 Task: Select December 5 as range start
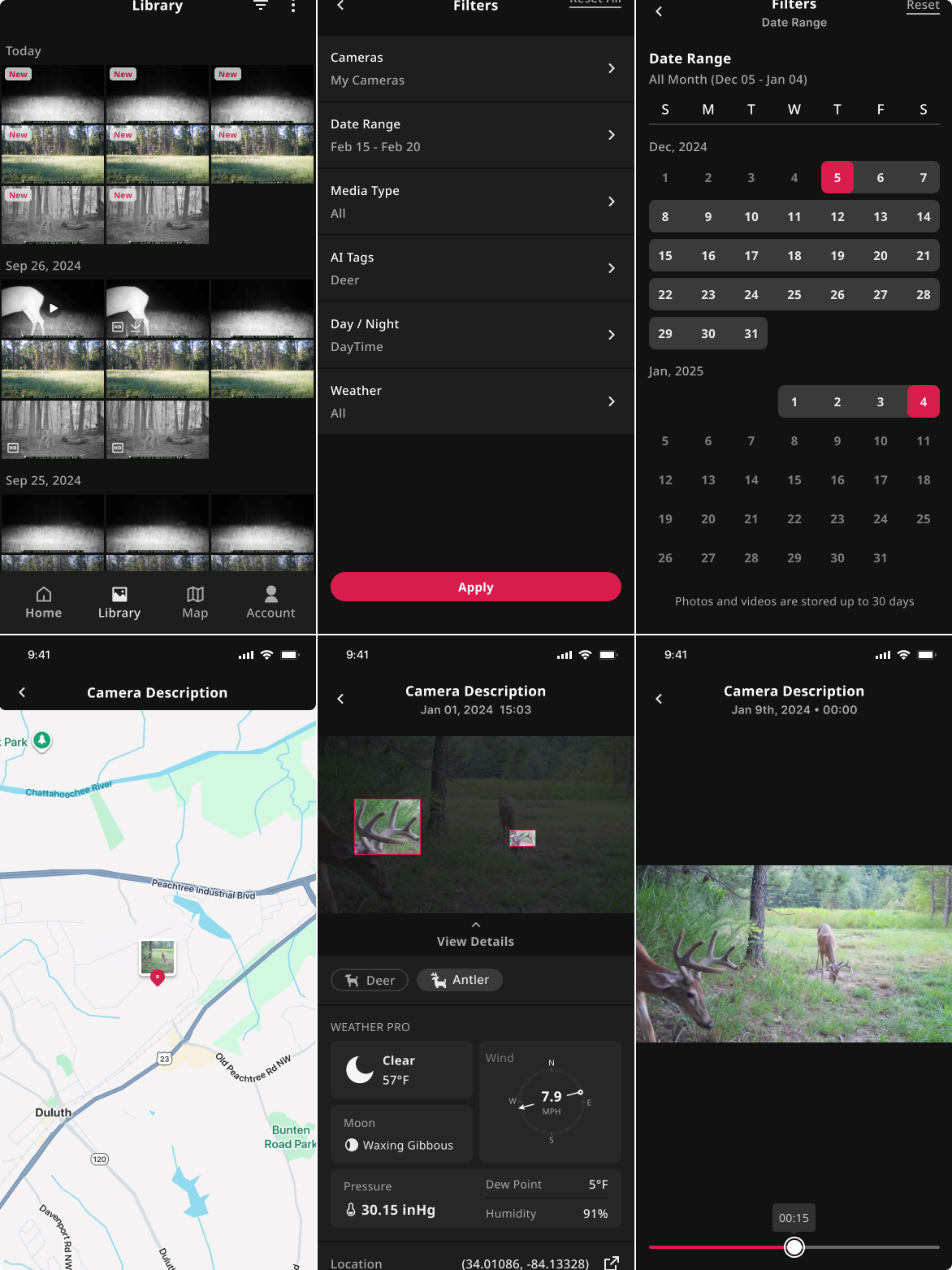837,177
